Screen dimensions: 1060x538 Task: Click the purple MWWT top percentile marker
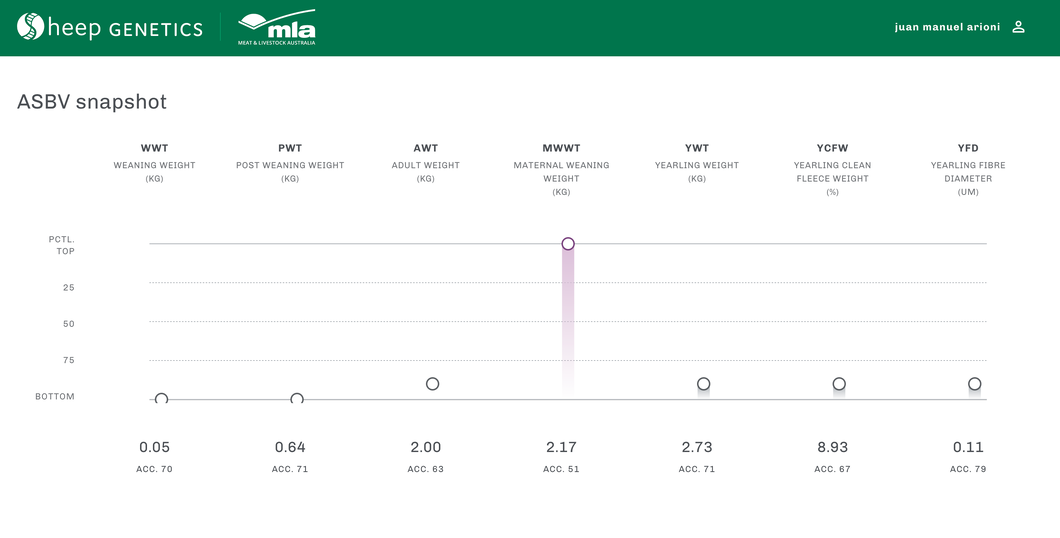pyautogui.click(x=568, y=244)
